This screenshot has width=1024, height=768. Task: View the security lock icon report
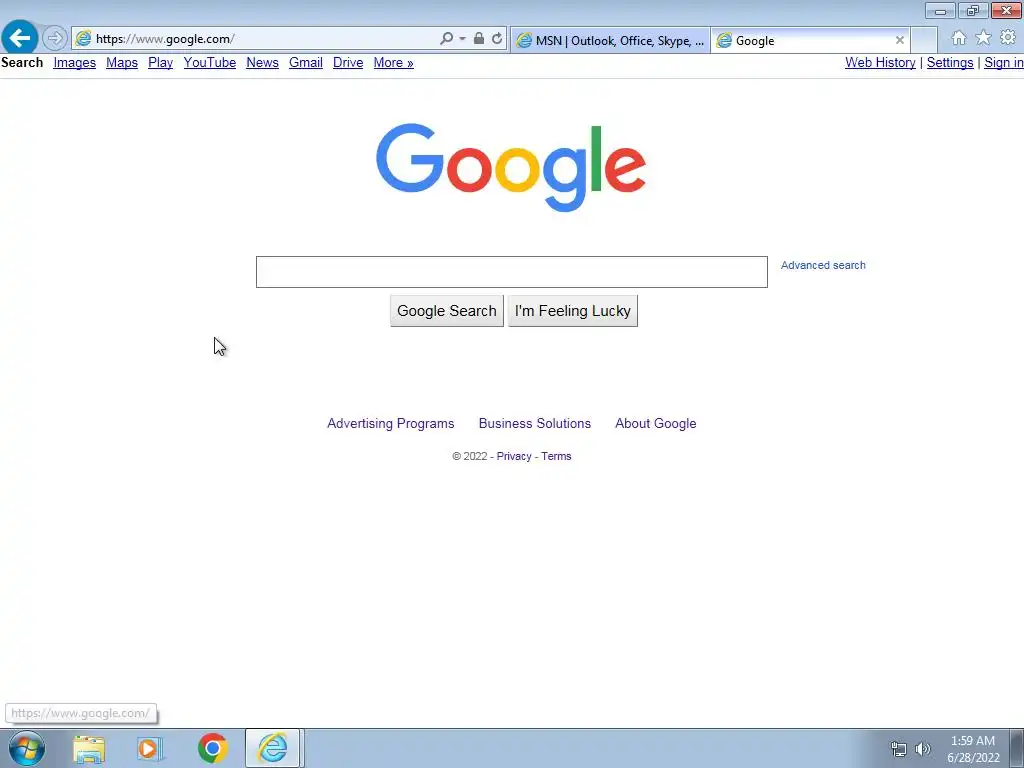point(479,39)
